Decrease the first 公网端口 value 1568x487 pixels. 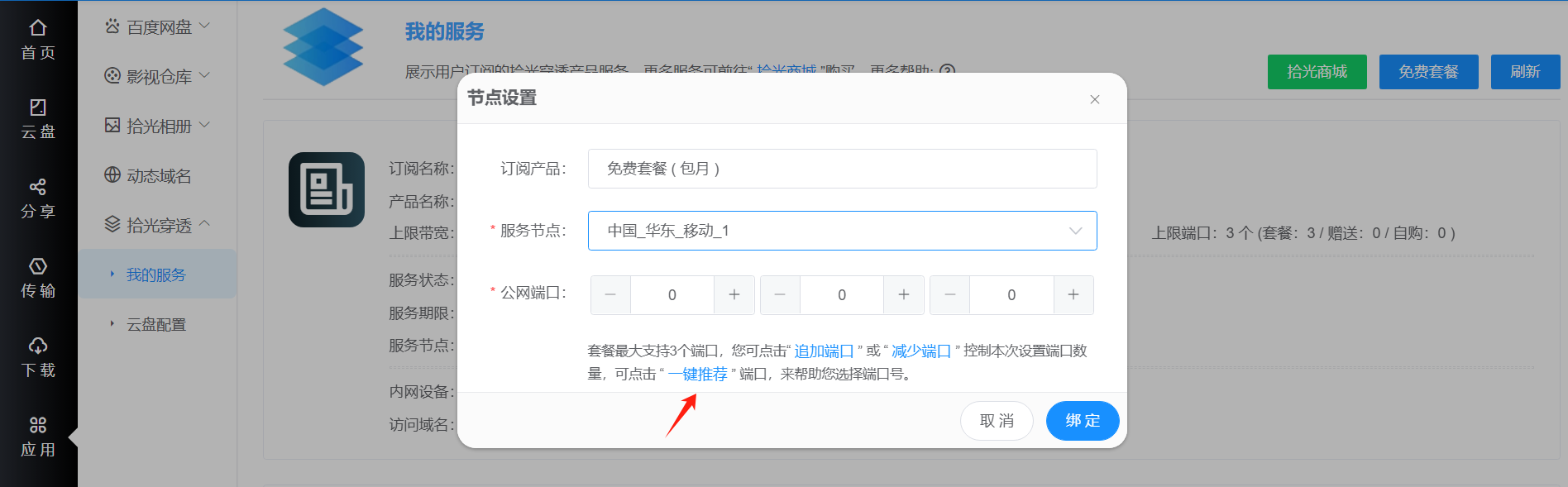(610, 295)
